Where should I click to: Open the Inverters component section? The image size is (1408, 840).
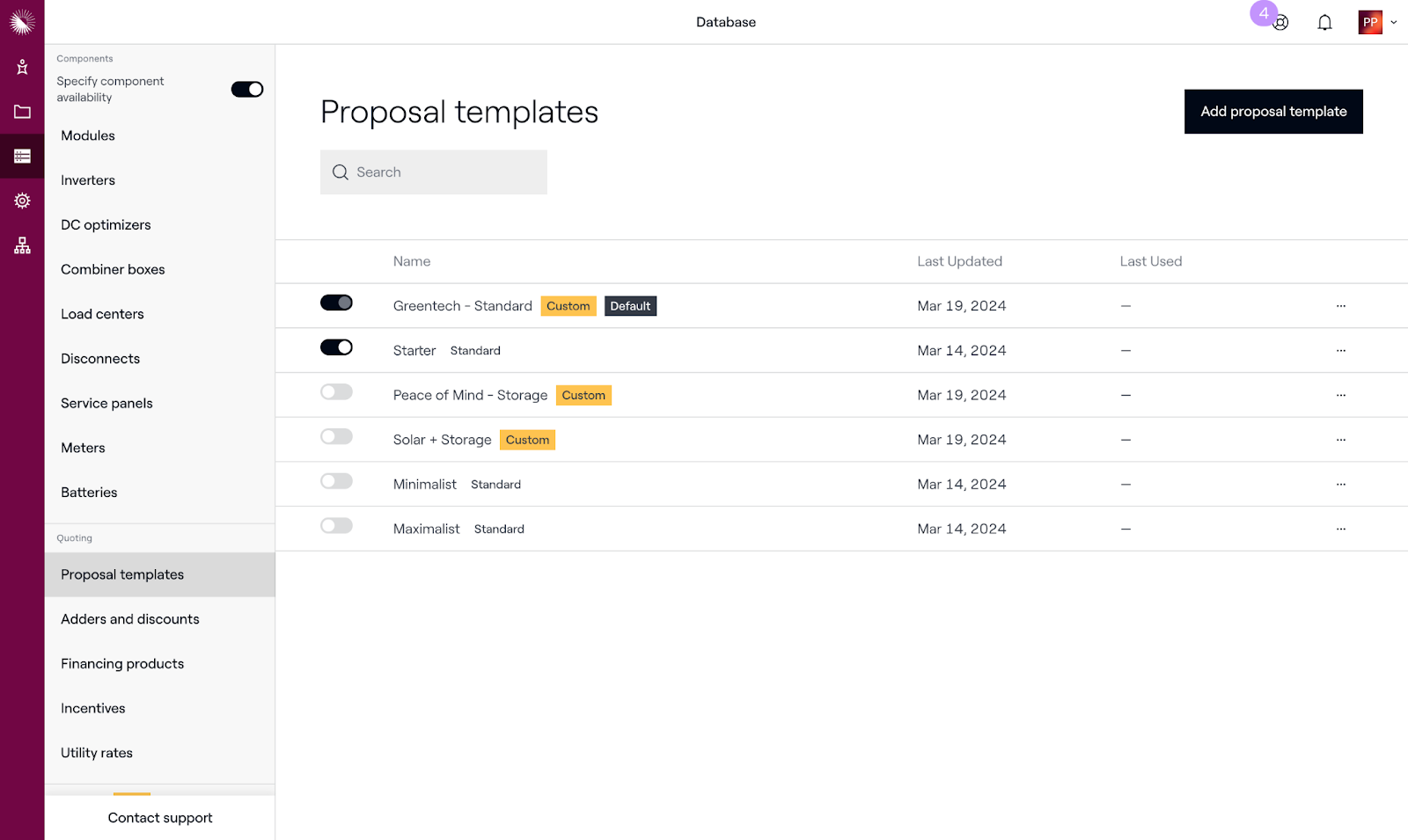click(88, 180)
